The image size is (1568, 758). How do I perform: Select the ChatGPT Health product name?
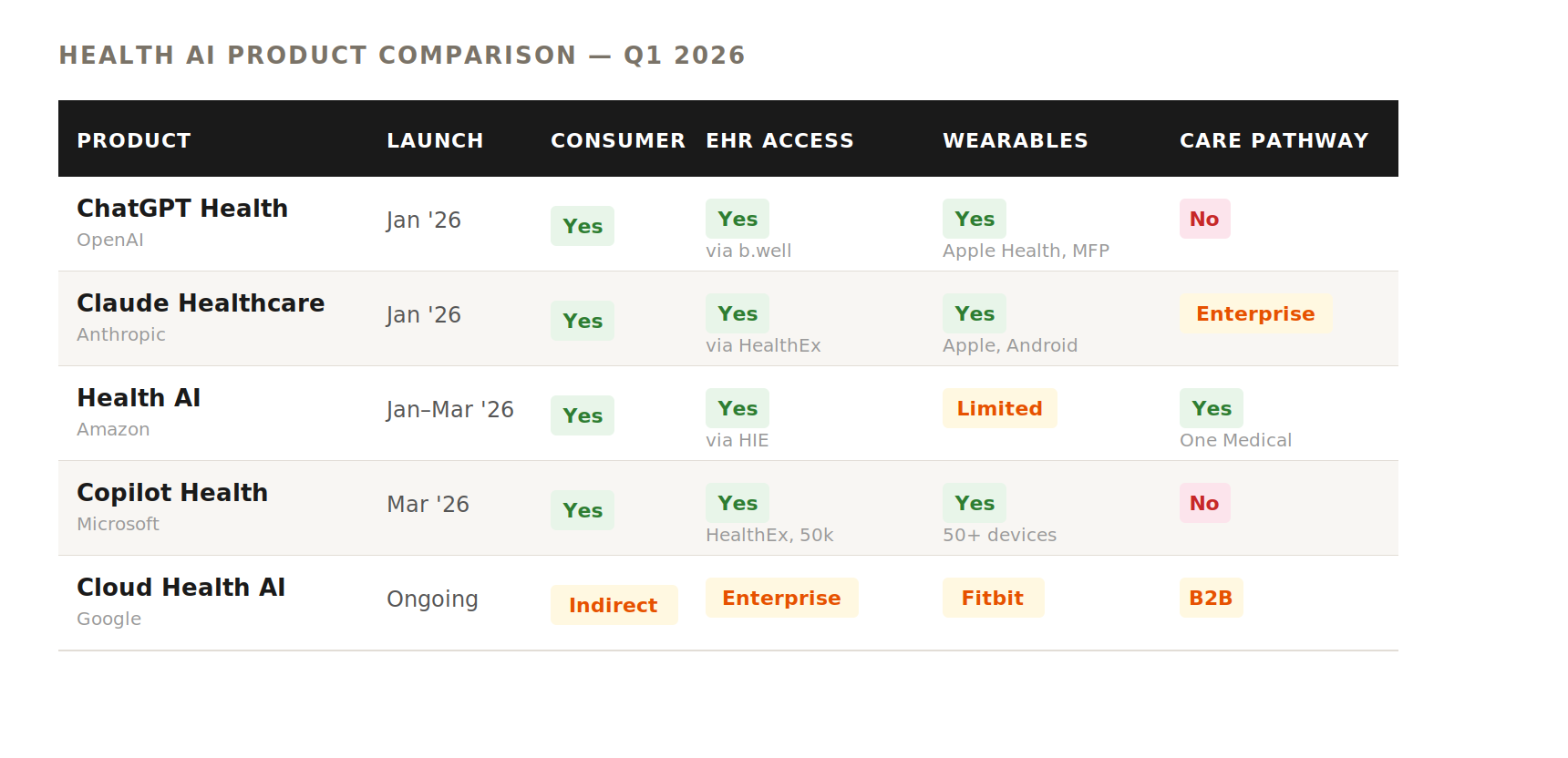click(x=182, y=209)
